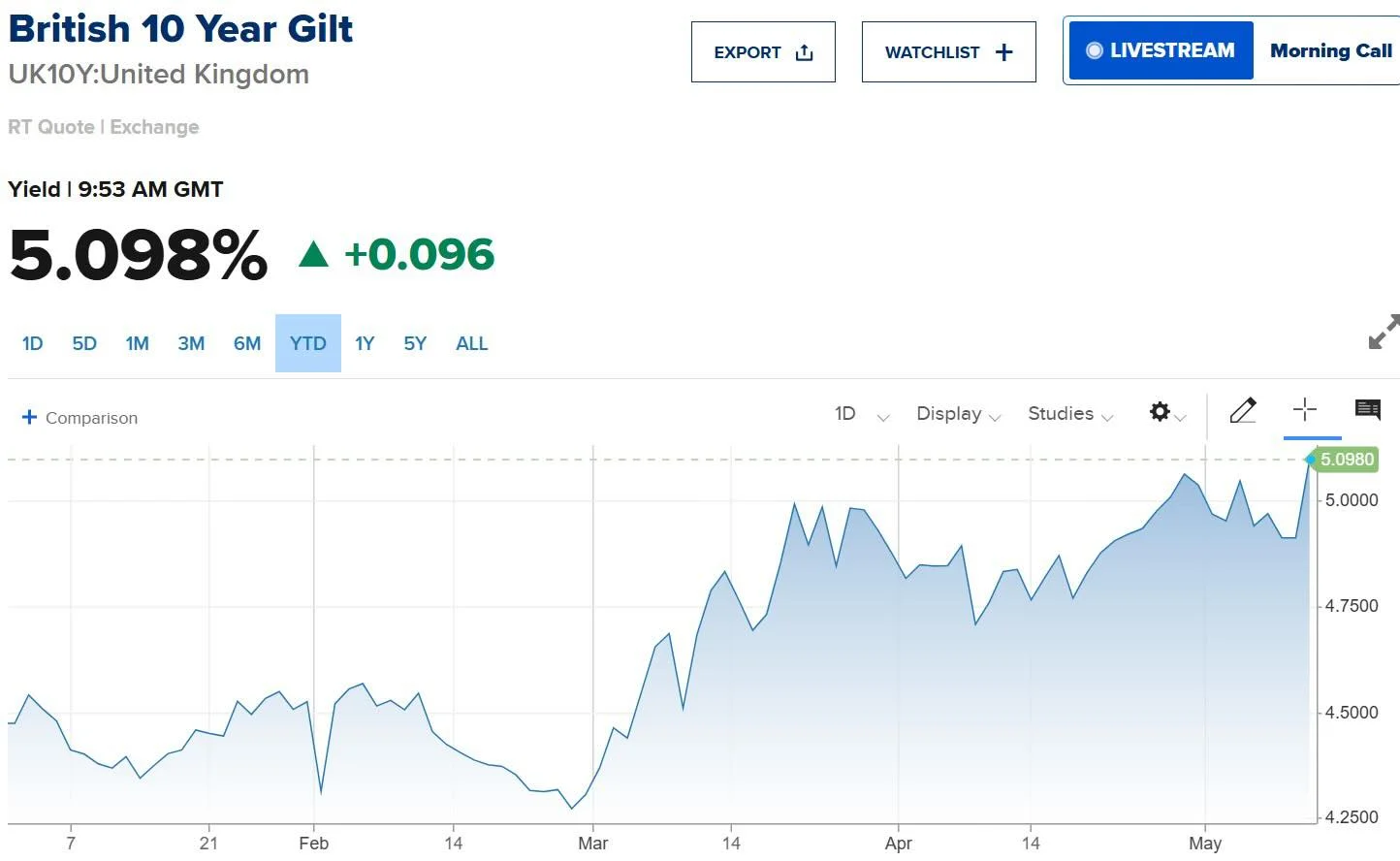Click the +0.096 change value
The height and width of the screenshot is (861, 1400).
pyautogui.click(x=419, y=254)
